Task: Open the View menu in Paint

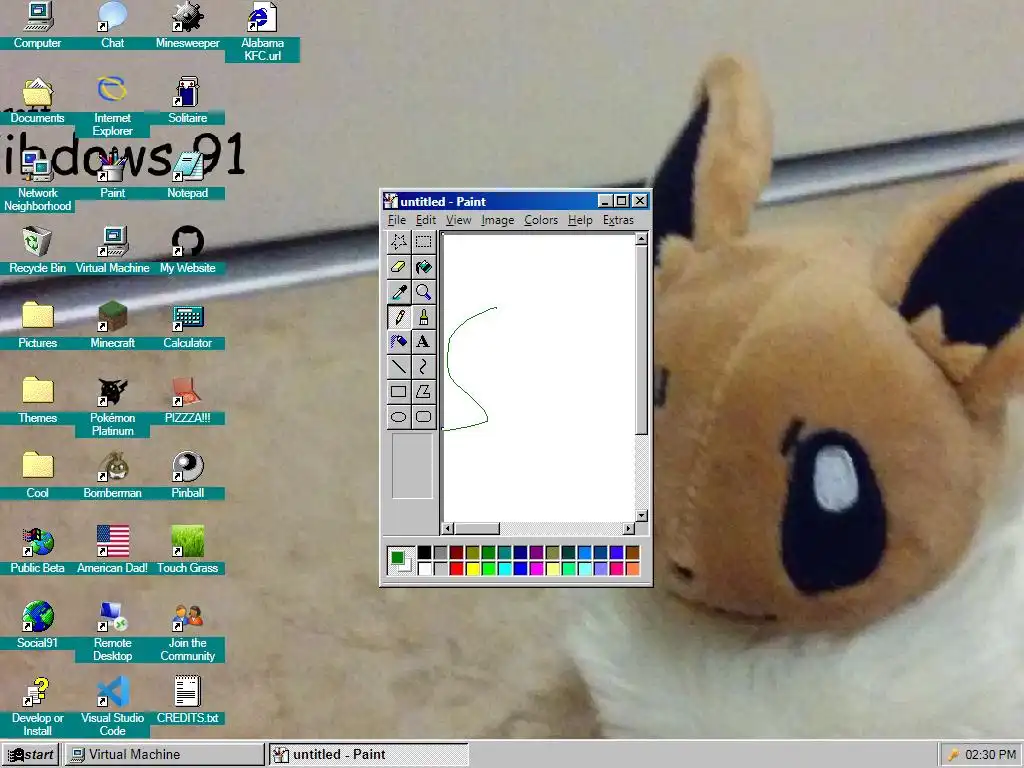Action: [458, 220]
